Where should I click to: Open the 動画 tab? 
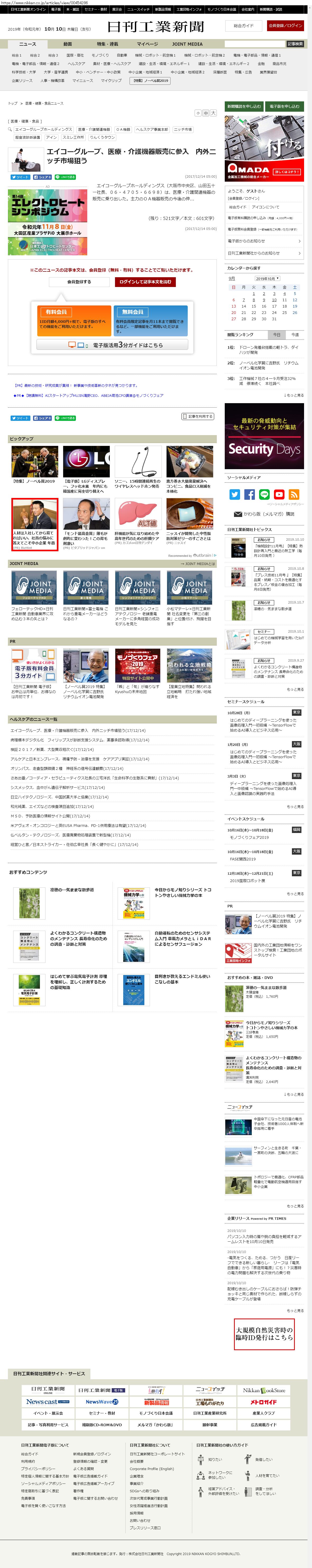[68, 44]
